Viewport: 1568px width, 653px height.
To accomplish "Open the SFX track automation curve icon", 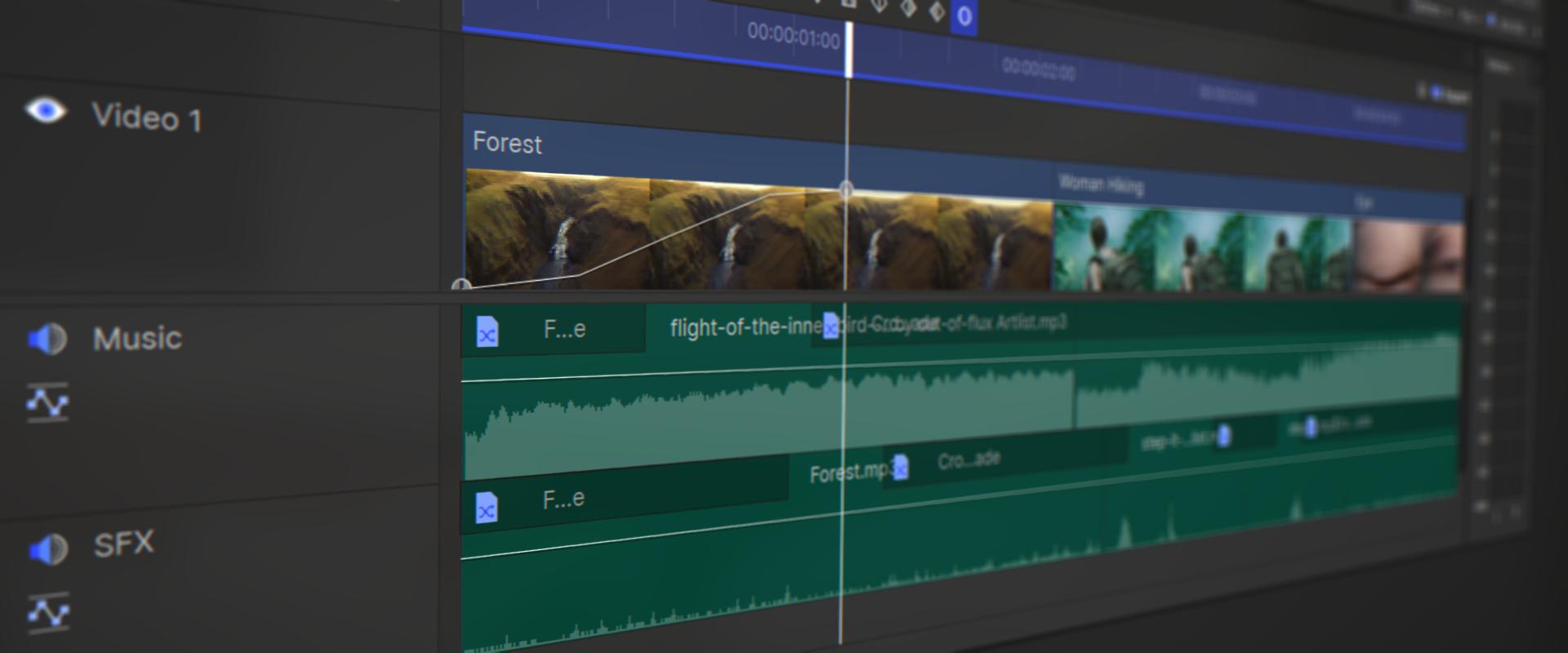I will pyautogui.click(x=48, y=612).
